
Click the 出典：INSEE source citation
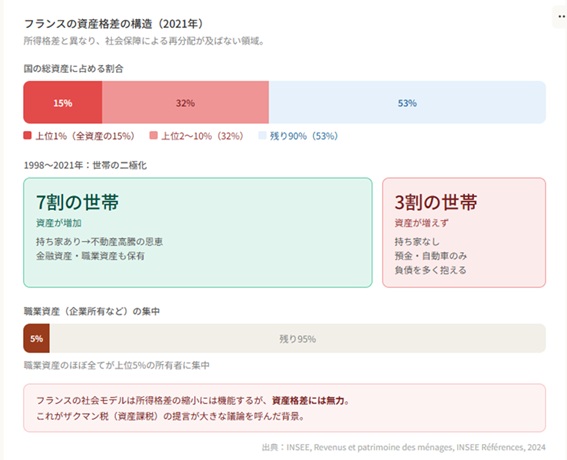[x=404, y=447]
